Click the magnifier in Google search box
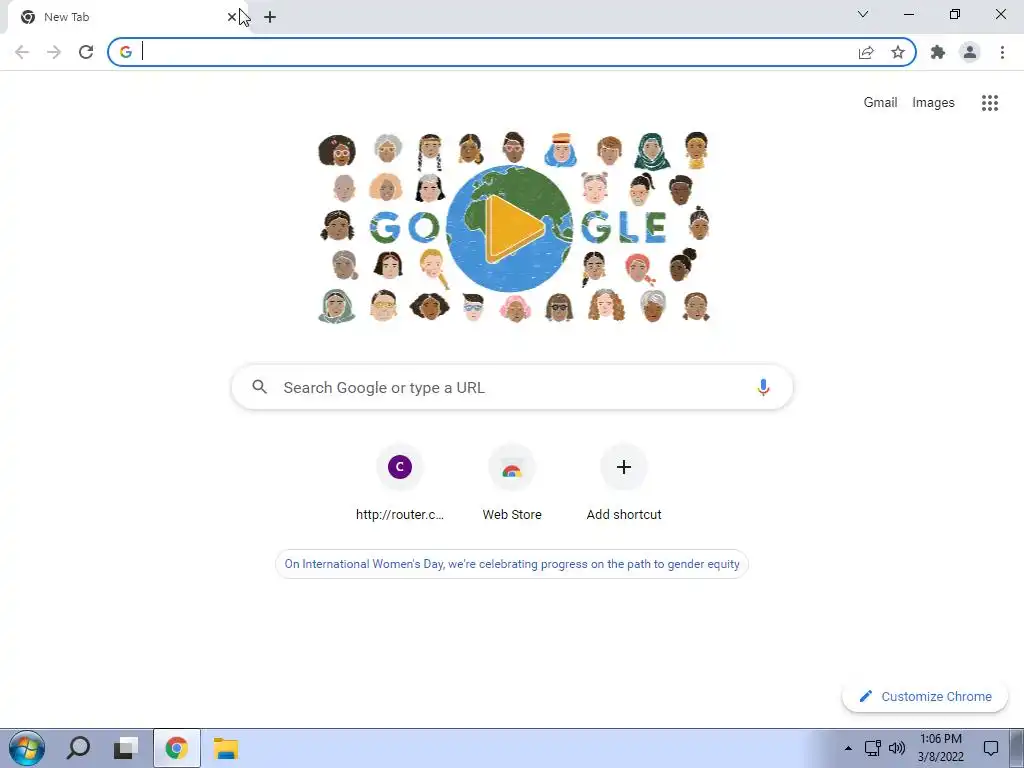 click(260, 387)
